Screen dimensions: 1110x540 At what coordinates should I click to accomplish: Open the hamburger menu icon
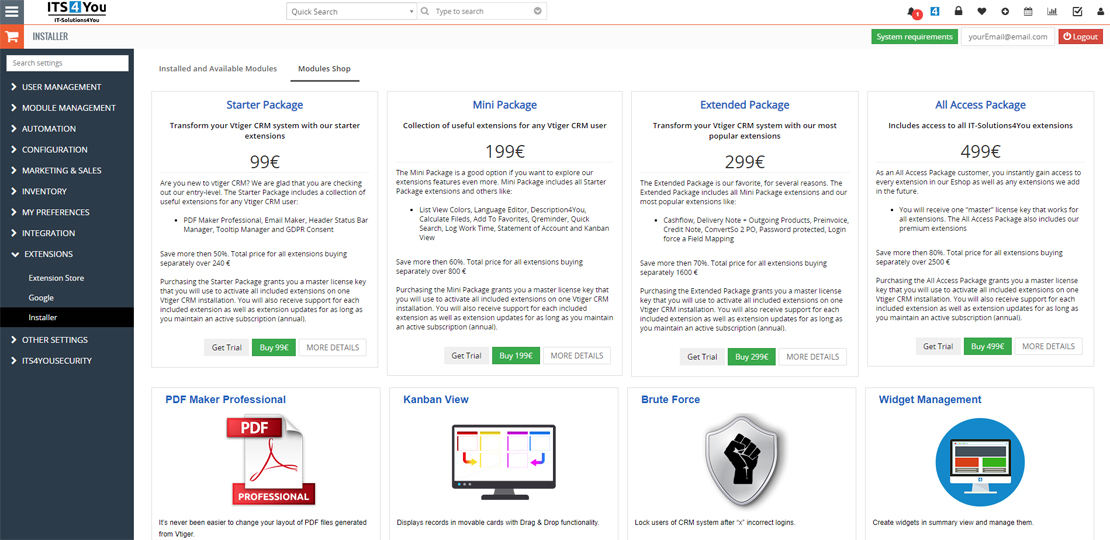point(12,11)
